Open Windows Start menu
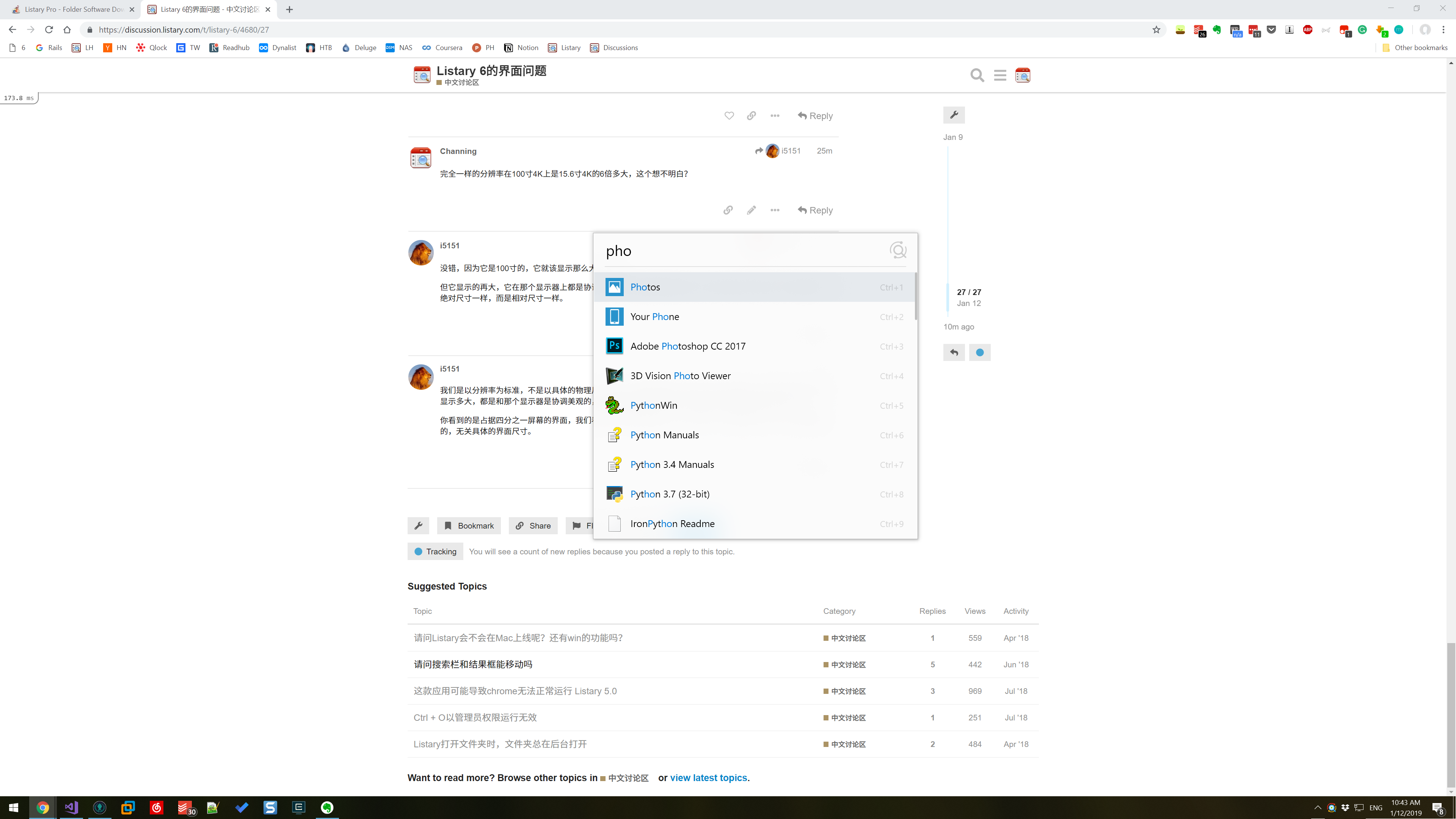The image size is (1456, 819). [x=14, y=808]
